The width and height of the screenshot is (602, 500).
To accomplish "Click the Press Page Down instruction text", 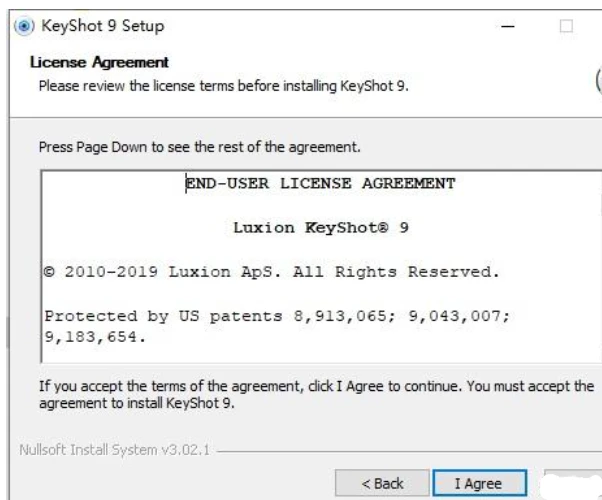I will pos(200,147).
